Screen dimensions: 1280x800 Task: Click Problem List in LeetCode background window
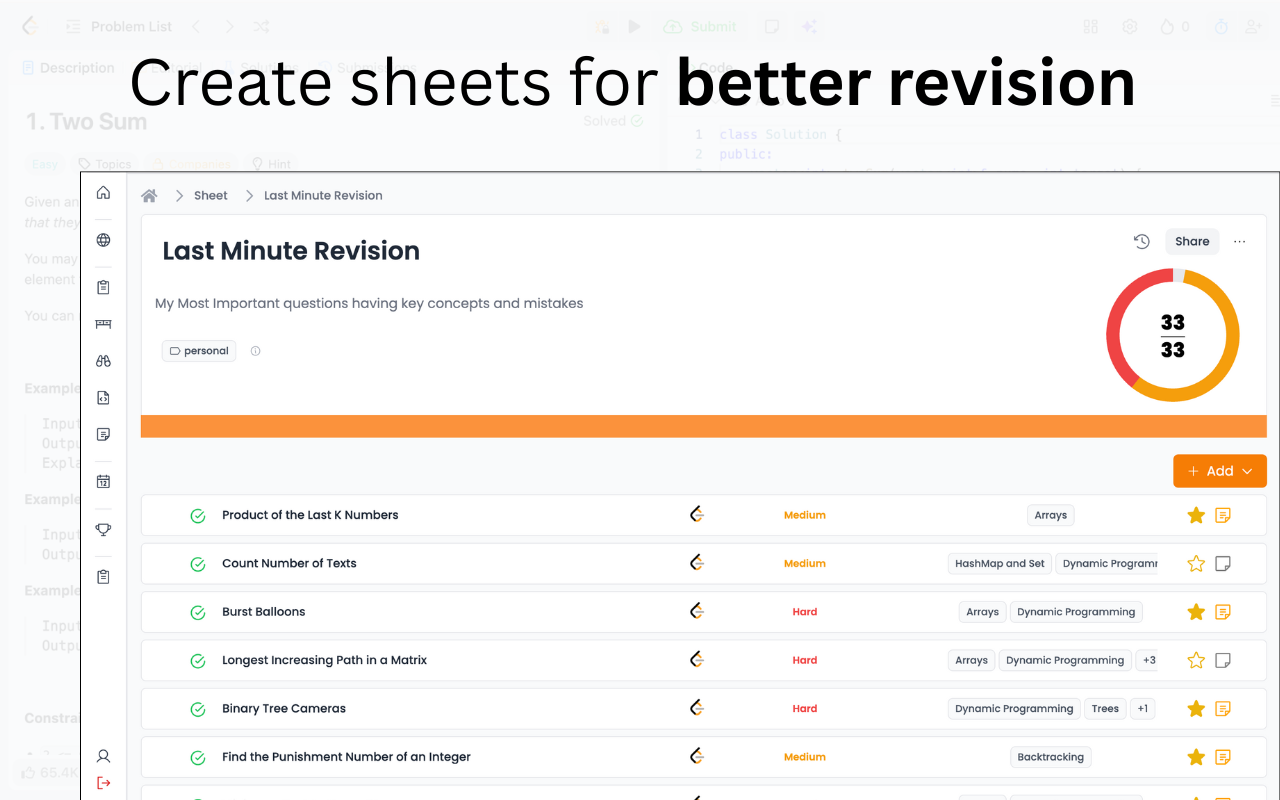pos(131,27)
